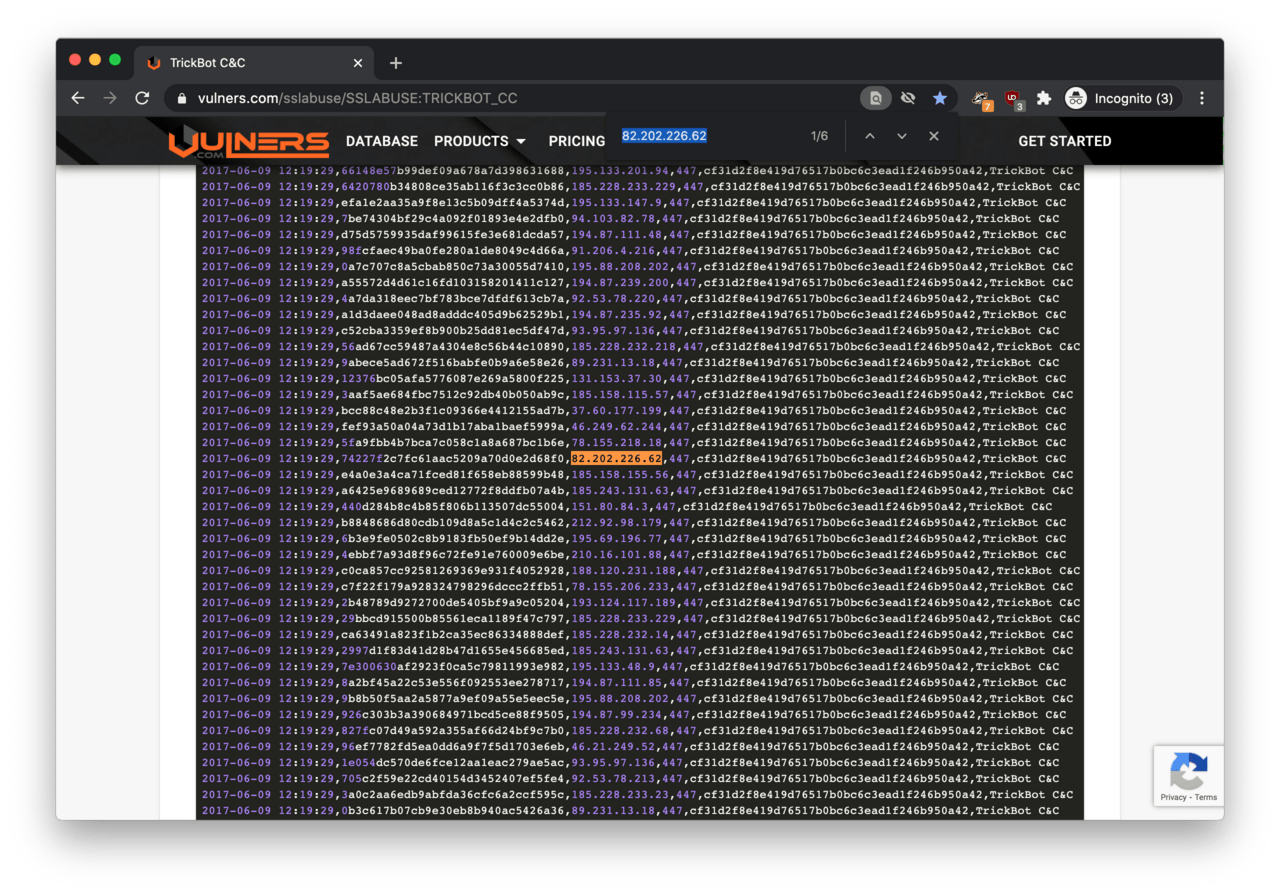Screen dimensions: 1280x894
Task: Click hash starting 66148e57b99def09
Action: point(454,171)
